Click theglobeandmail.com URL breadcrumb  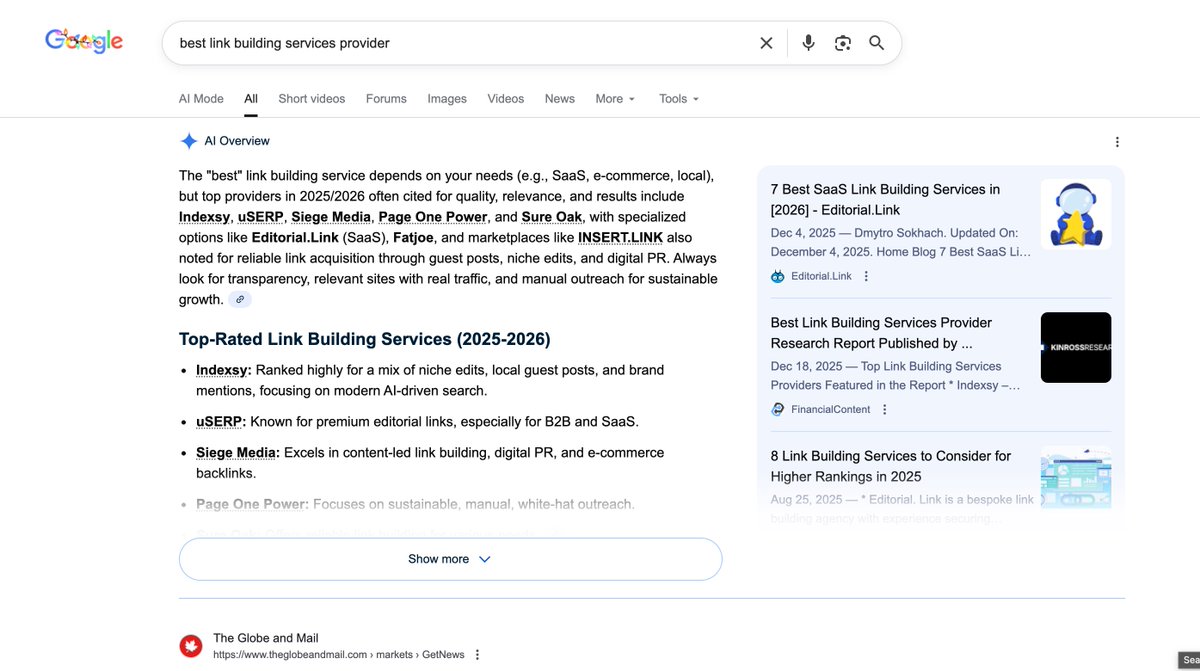coord(339,655)
